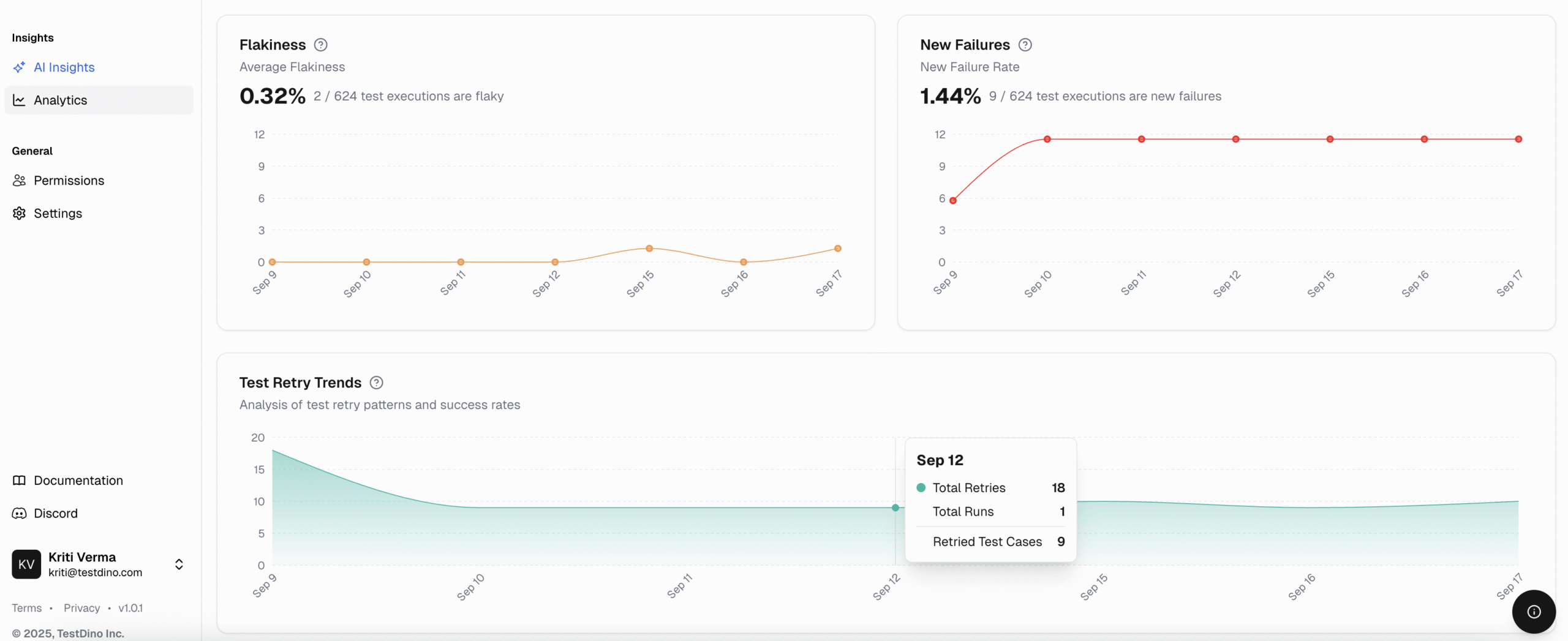The height and width of the screenshot is (641, 1568).
Task: Open Discord using its icon
Action: [19, 513]
